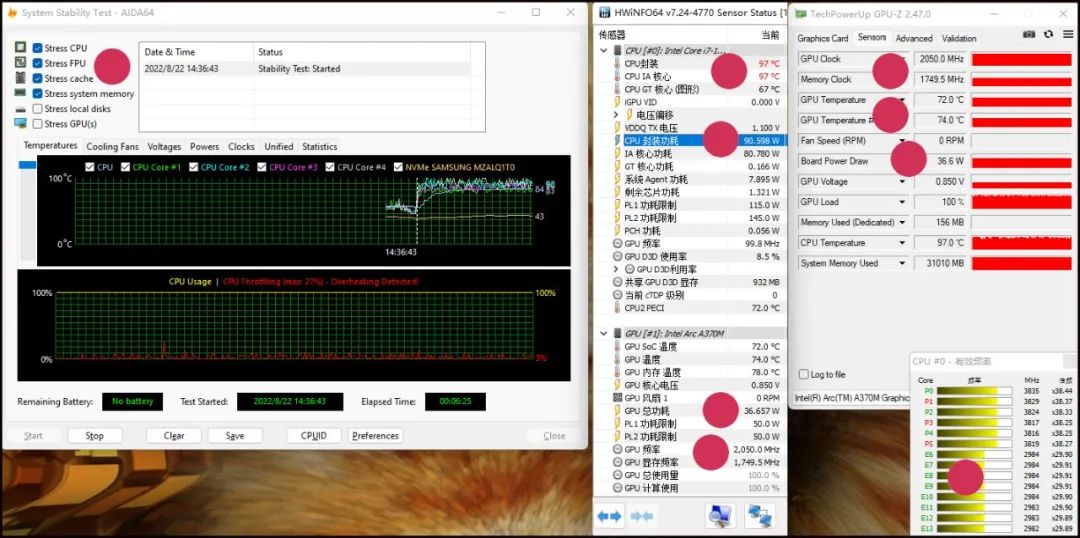The height and width of the screenshot is (538, 1080).
Task: Open GPU Voltage sensor dropdown
Action: coord(902,181)
